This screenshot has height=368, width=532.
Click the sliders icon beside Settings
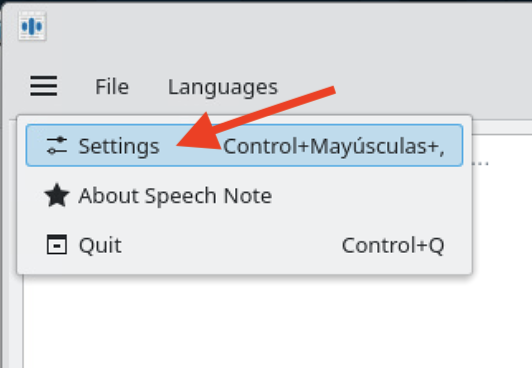(57, 146)
